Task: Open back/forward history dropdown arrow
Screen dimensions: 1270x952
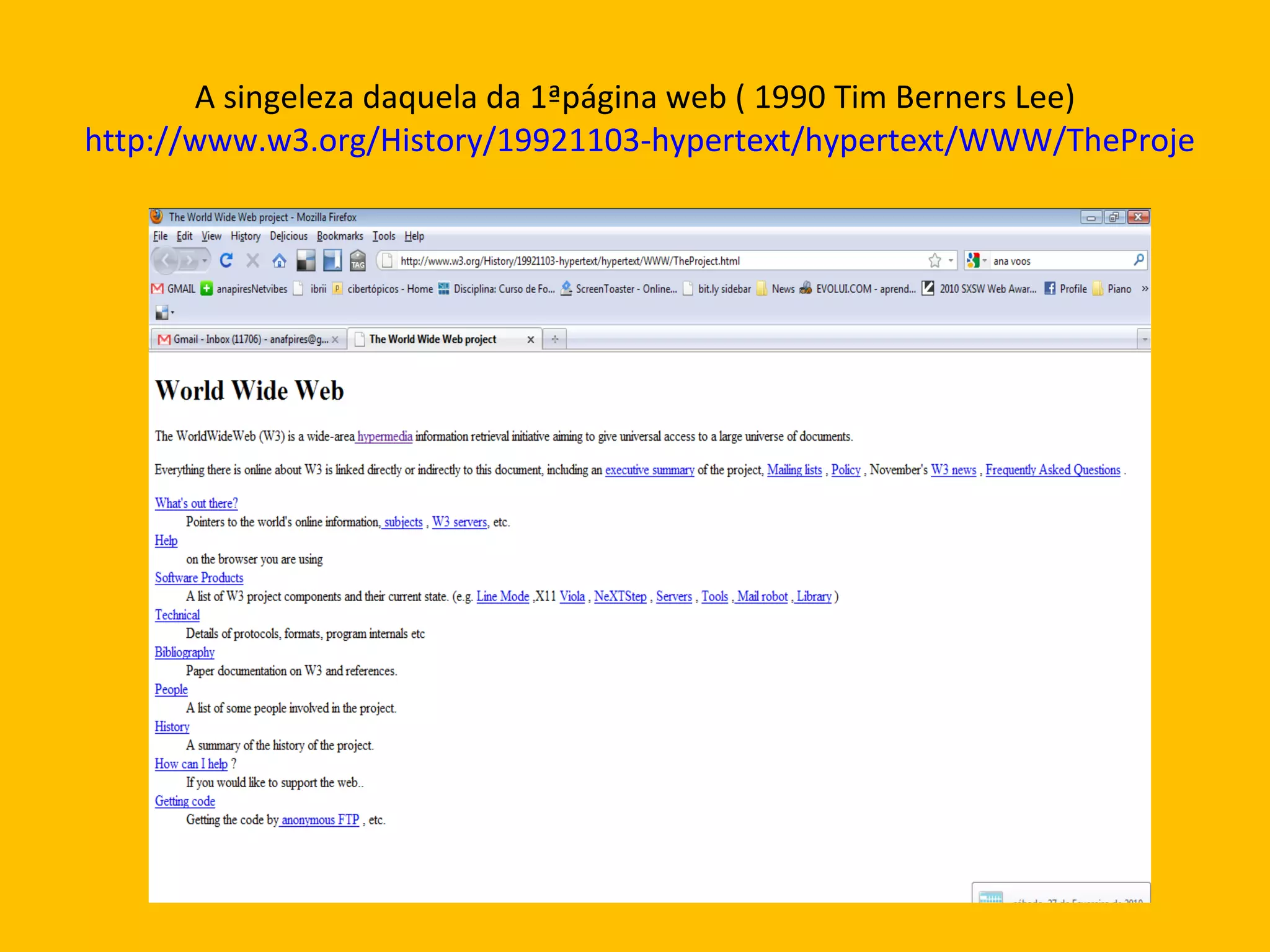Action: 204,261
